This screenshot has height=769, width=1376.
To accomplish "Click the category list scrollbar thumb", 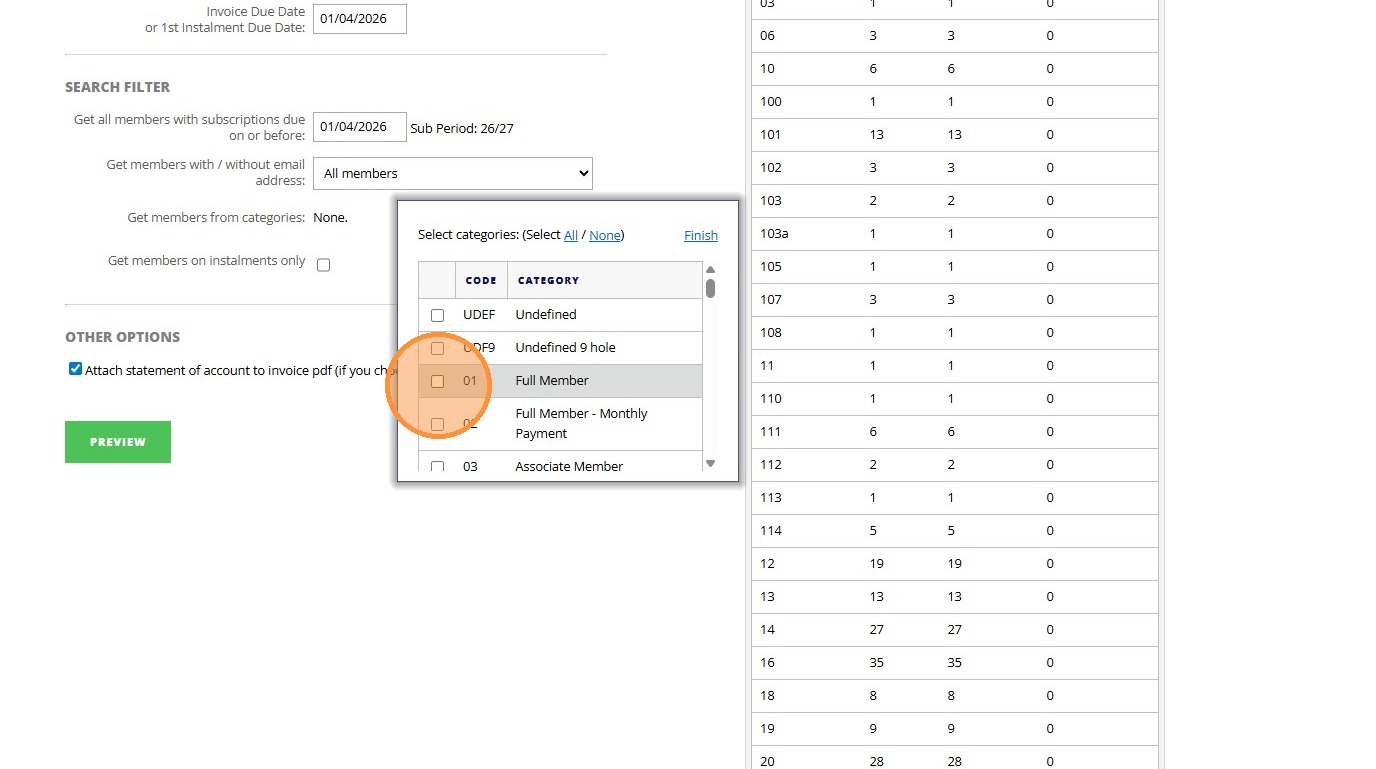I will (x=710, y=288).
